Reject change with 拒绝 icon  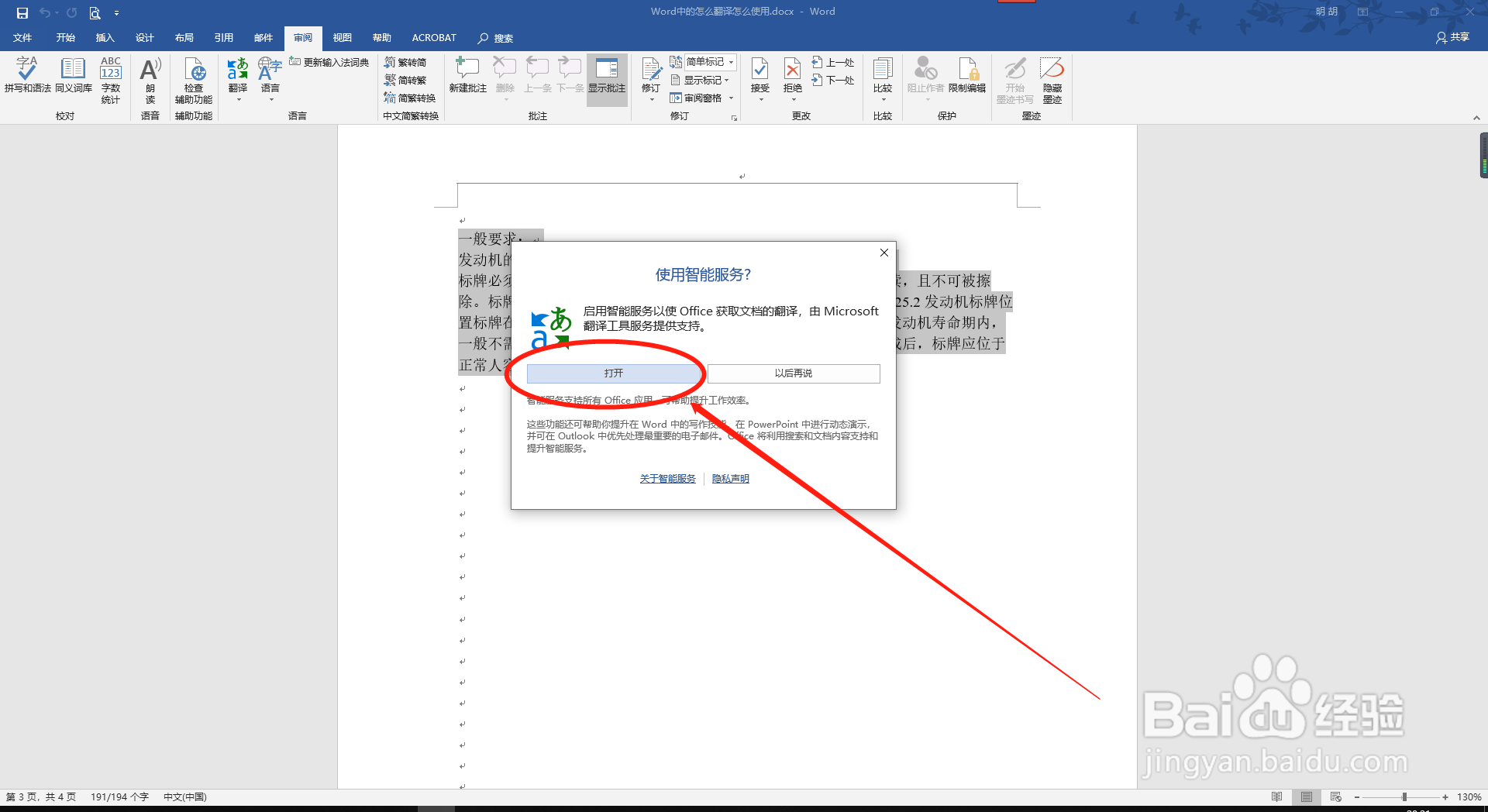[x=791, y=74]
